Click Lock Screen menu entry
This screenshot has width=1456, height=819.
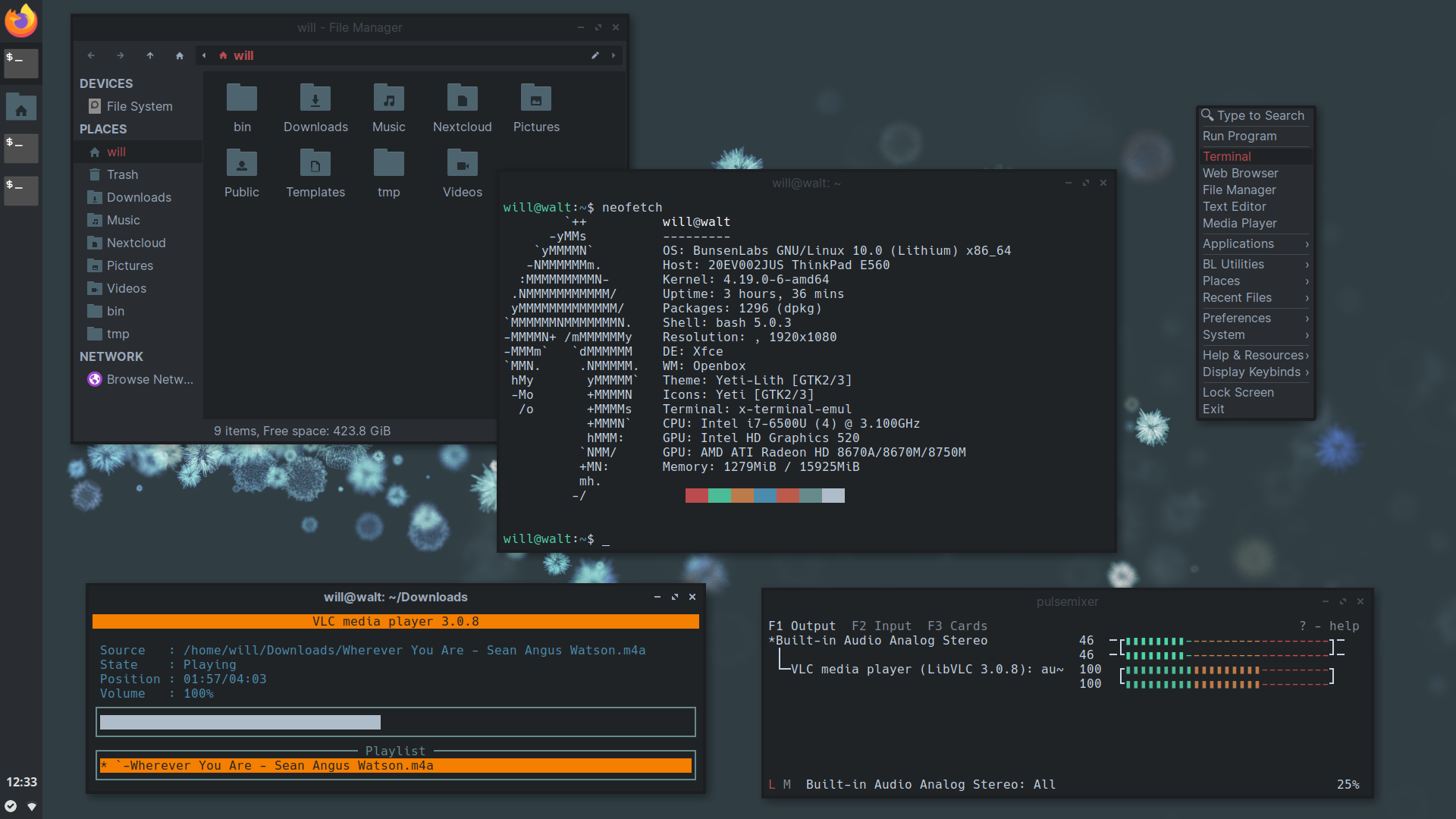pyautogui.click(x=1238, y=392)
